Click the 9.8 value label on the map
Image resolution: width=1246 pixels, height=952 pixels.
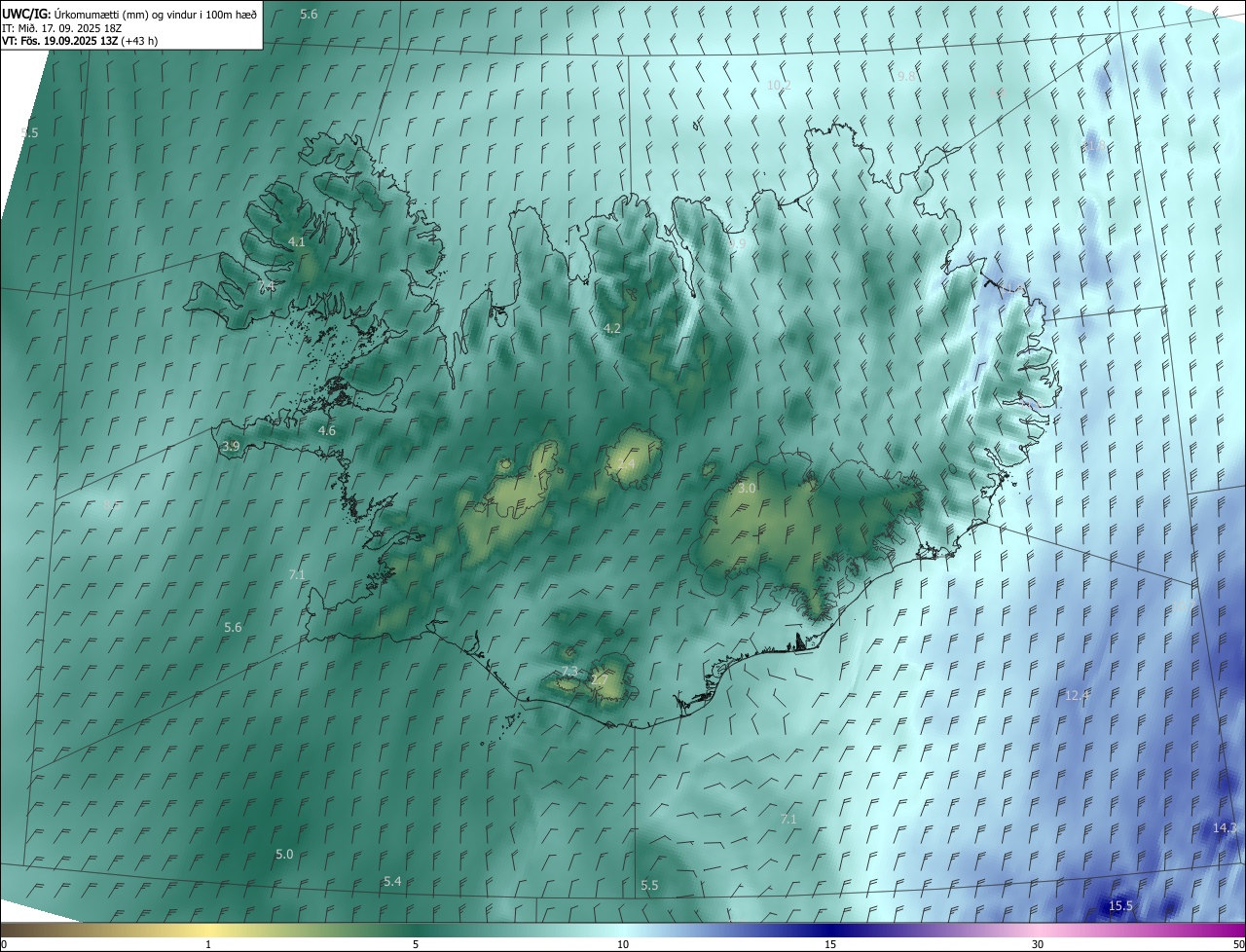(907, 76)
